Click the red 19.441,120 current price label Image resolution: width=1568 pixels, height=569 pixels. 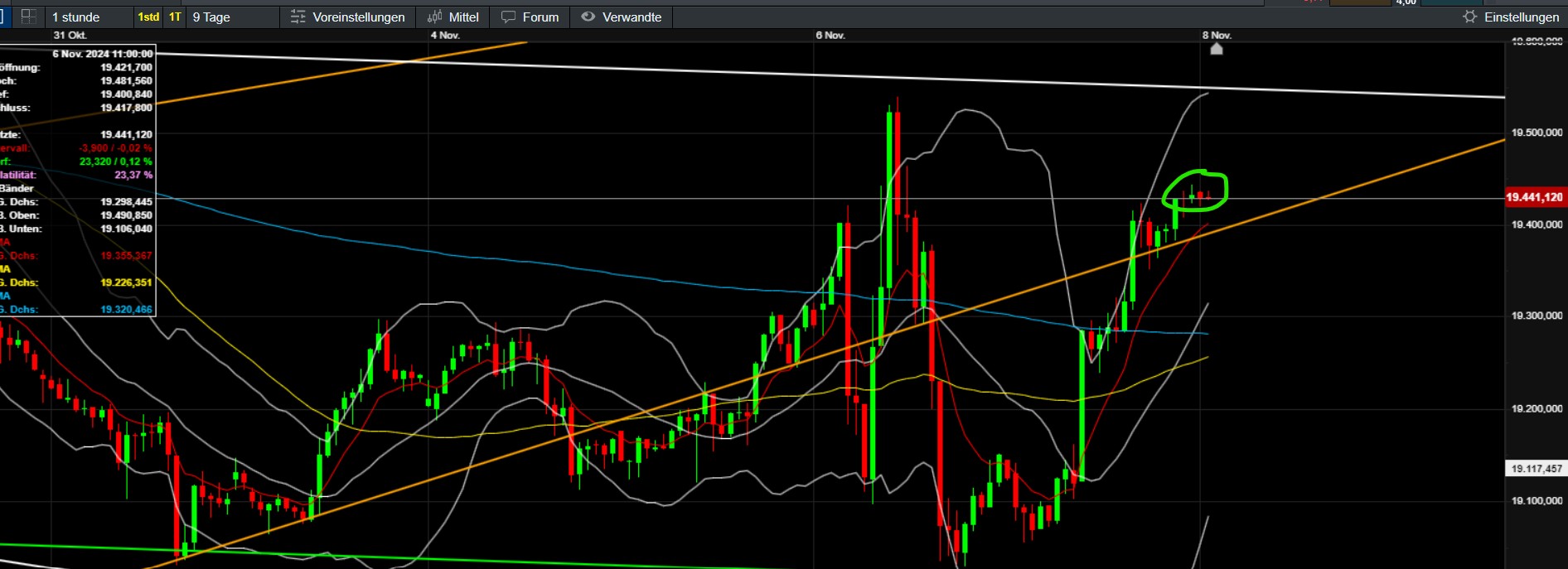coord(1534,197)
